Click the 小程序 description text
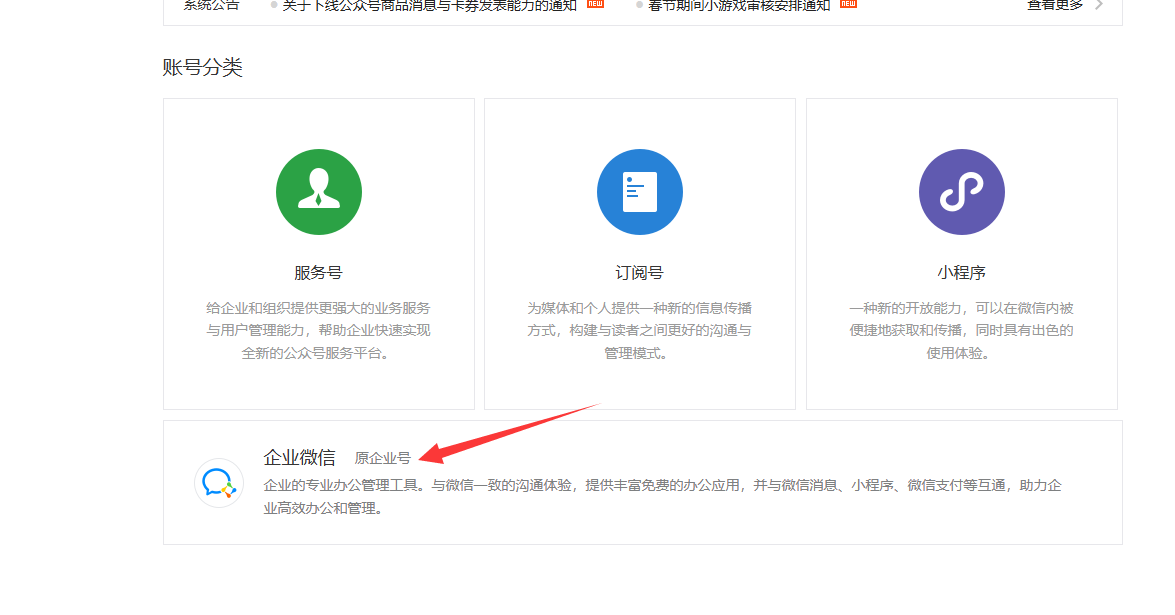1175x615 pixels. 961,330
